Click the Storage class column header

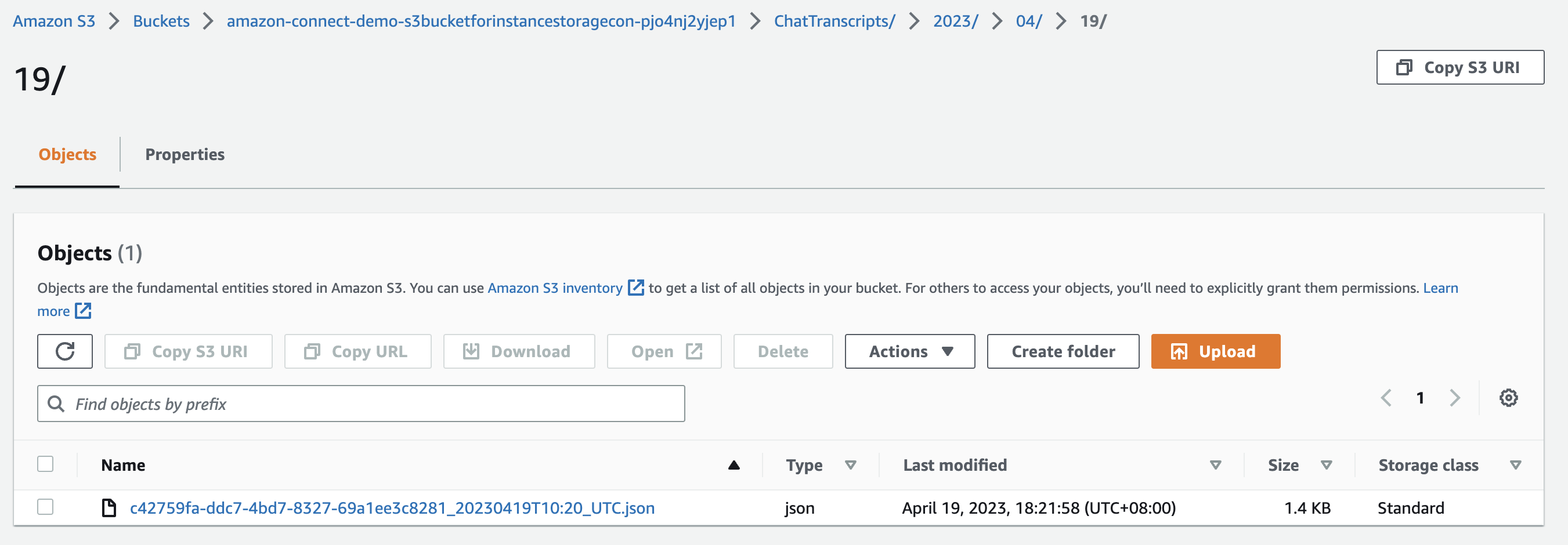(1428, 465)
